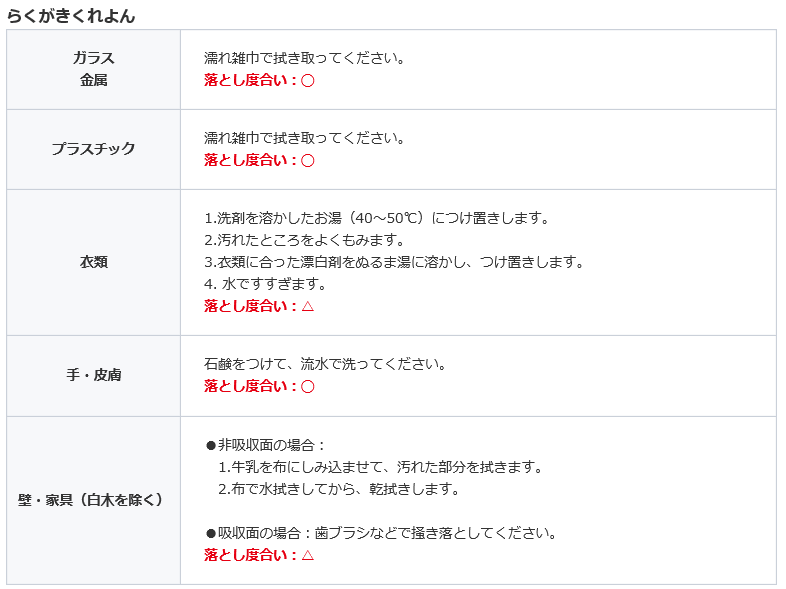Click the circle rating in 手・皮膚 row

pyautogui.click(x=307, y=386)
